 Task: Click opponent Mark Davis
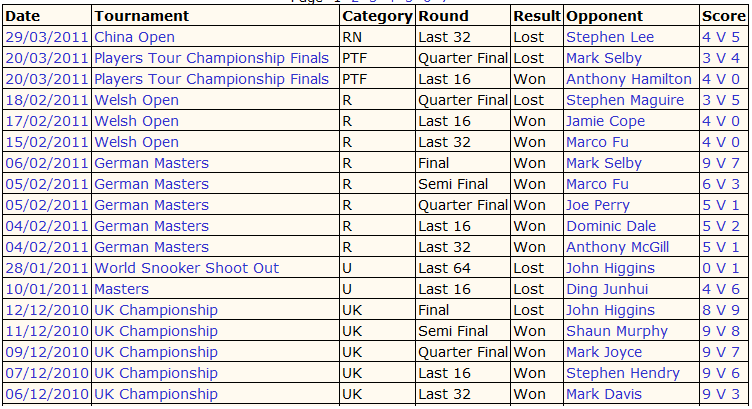(x=604, y=394)
